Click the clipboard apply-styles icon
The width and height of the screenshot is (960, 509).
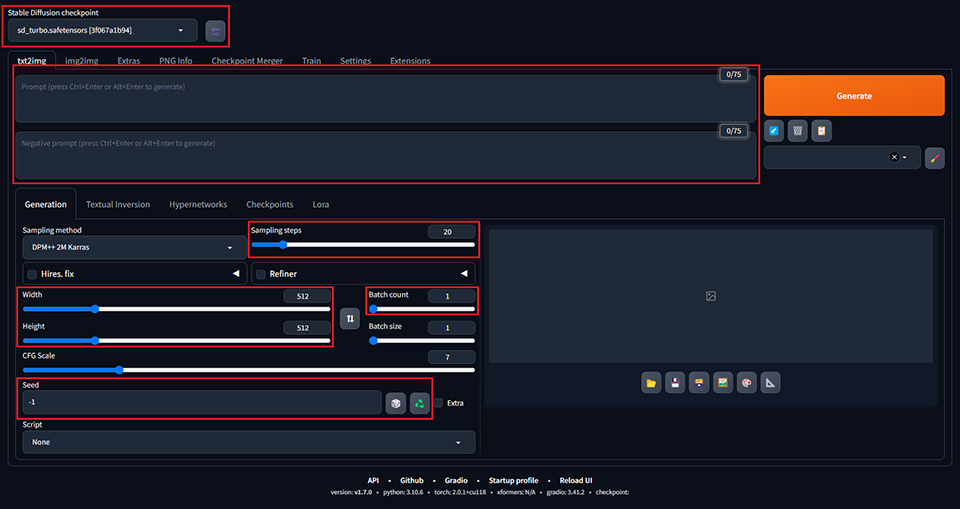(x=821, y=131)
